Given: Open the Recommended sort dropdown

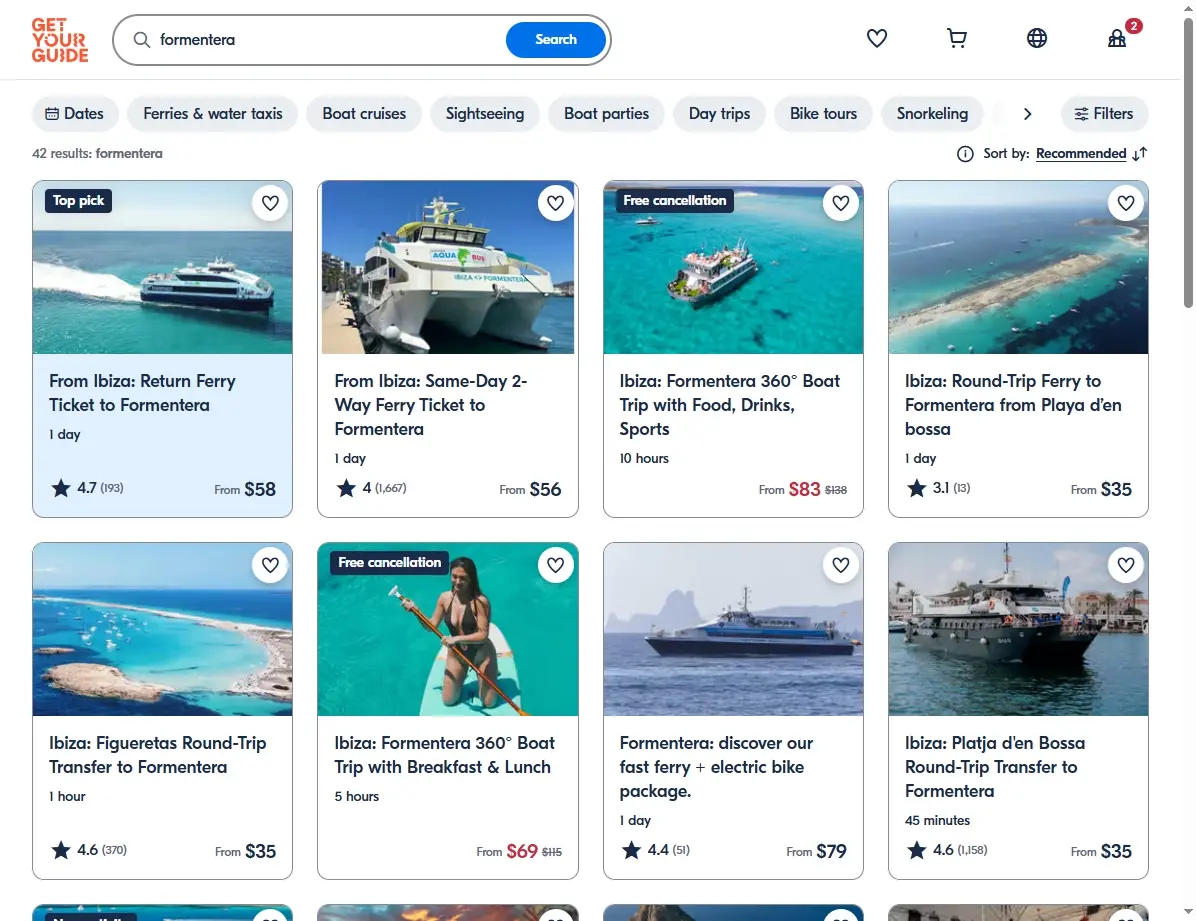Looking at the screenshot, I should [1081, 154].
